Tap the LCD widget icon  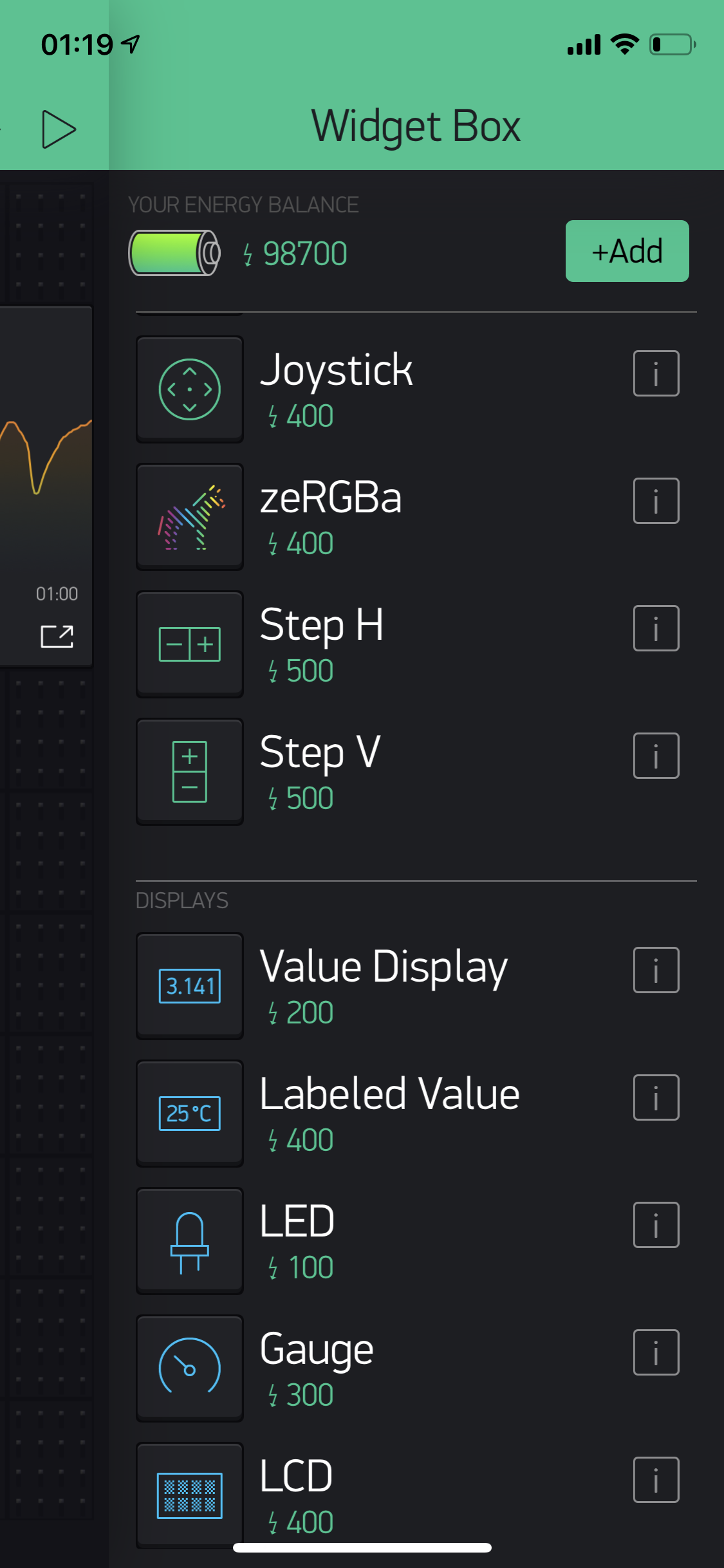click(x=190, y=1495)
